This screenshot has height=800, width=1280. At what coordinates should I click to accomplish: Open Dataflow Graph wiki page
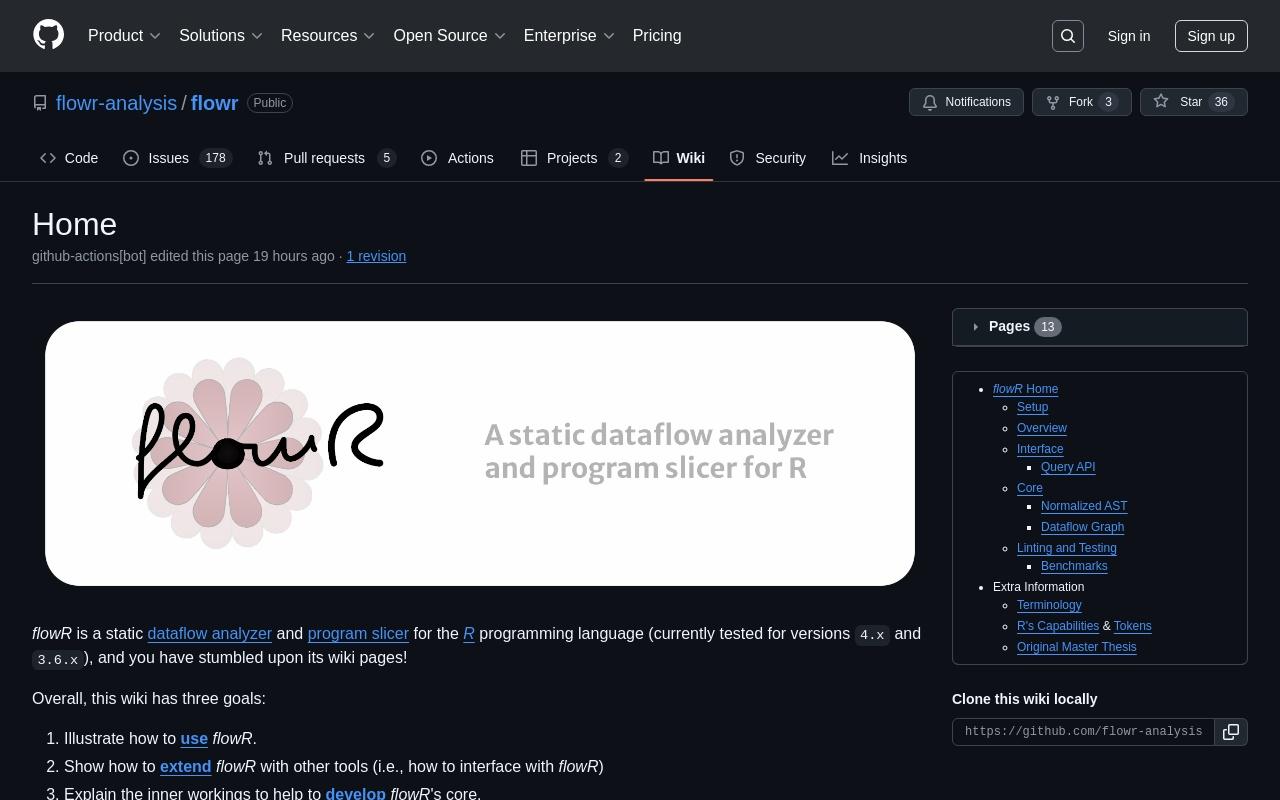pos(1082,527)
